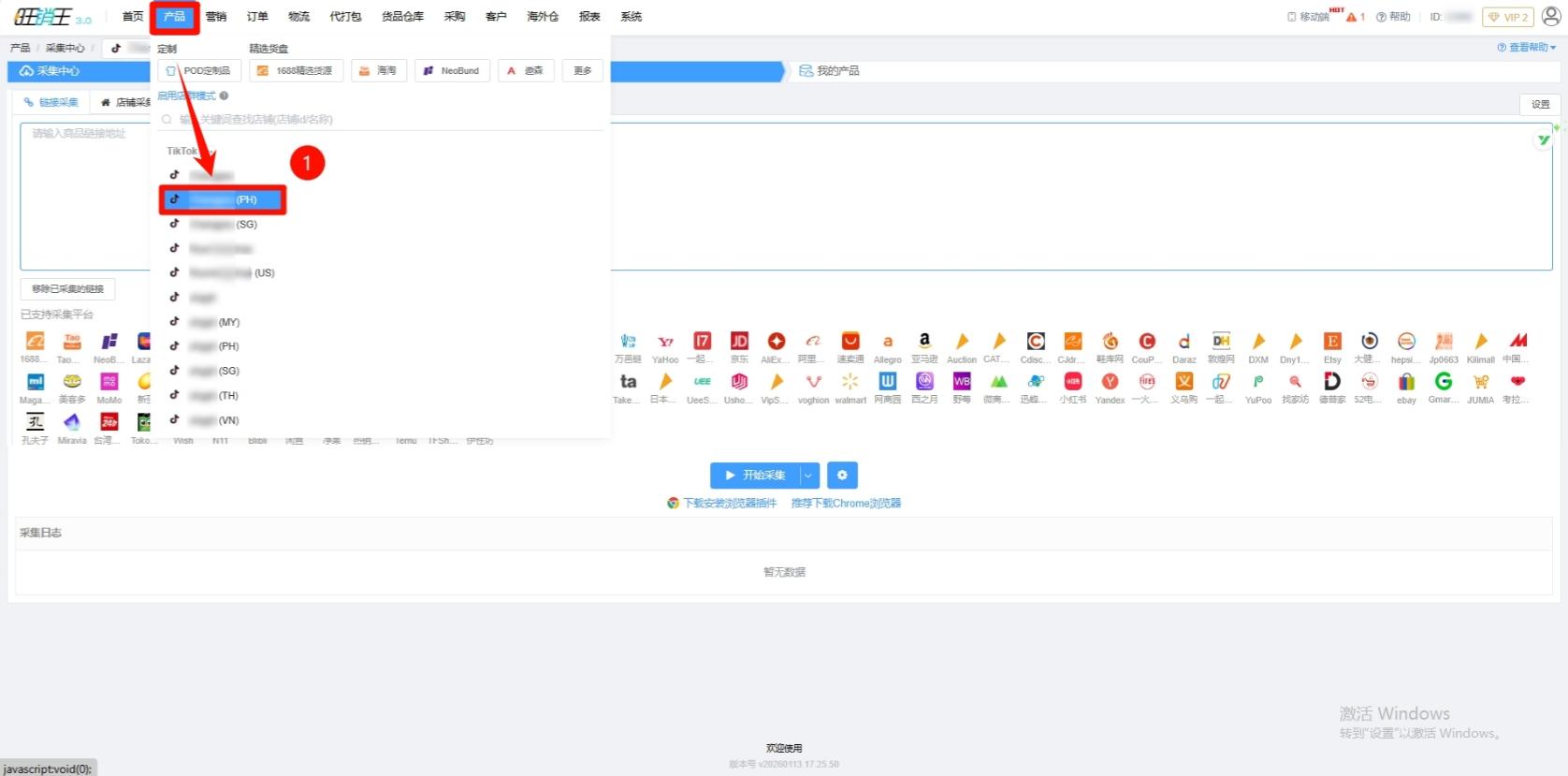Click the warning alert notification icon
Viewport: 1568px width, 776px height.
coord(1352,17)
